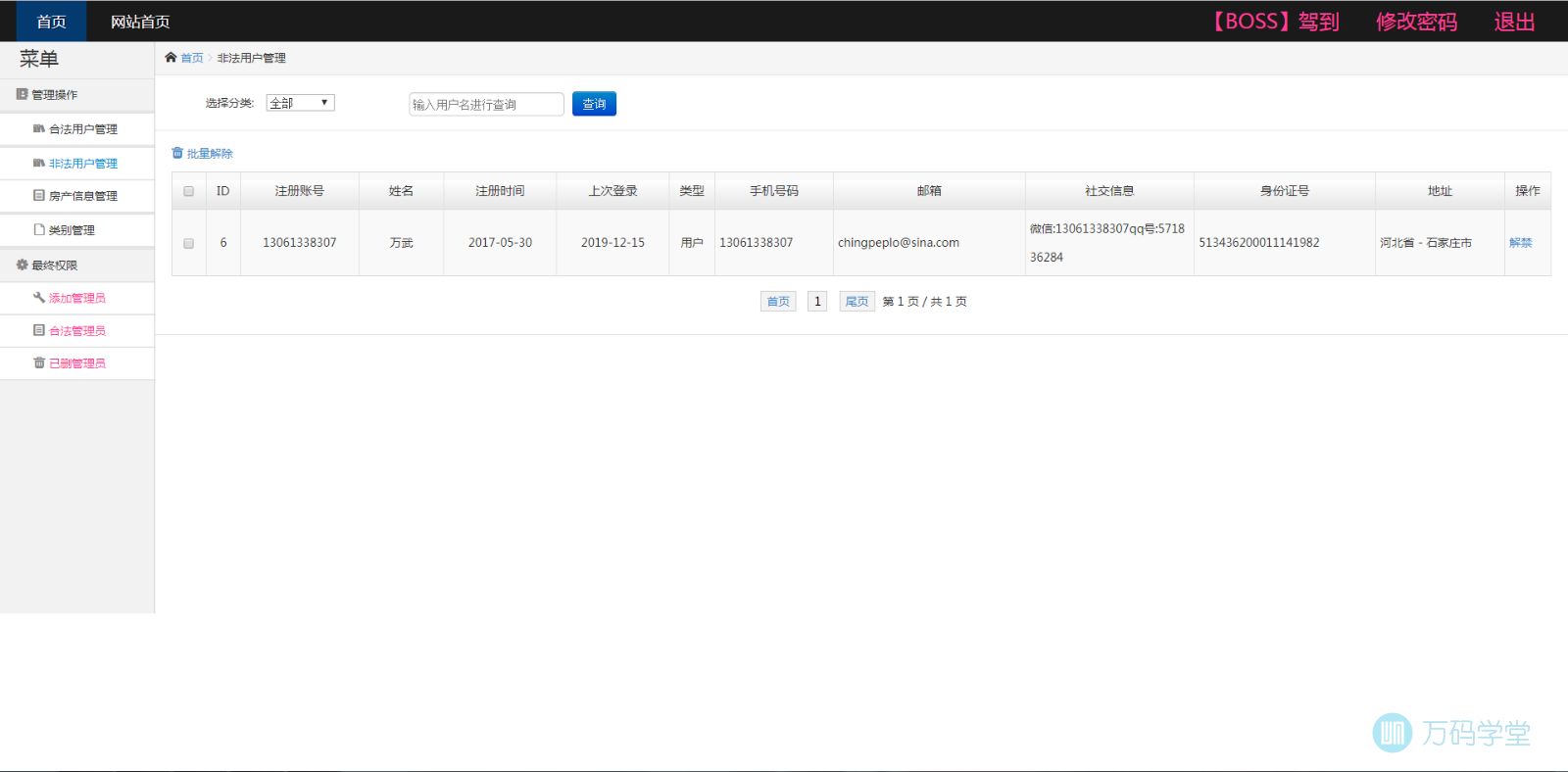Click the 首页 breadcrumb link
Viewport: 1568px width, 772px height.
click(x=192, y=58)
